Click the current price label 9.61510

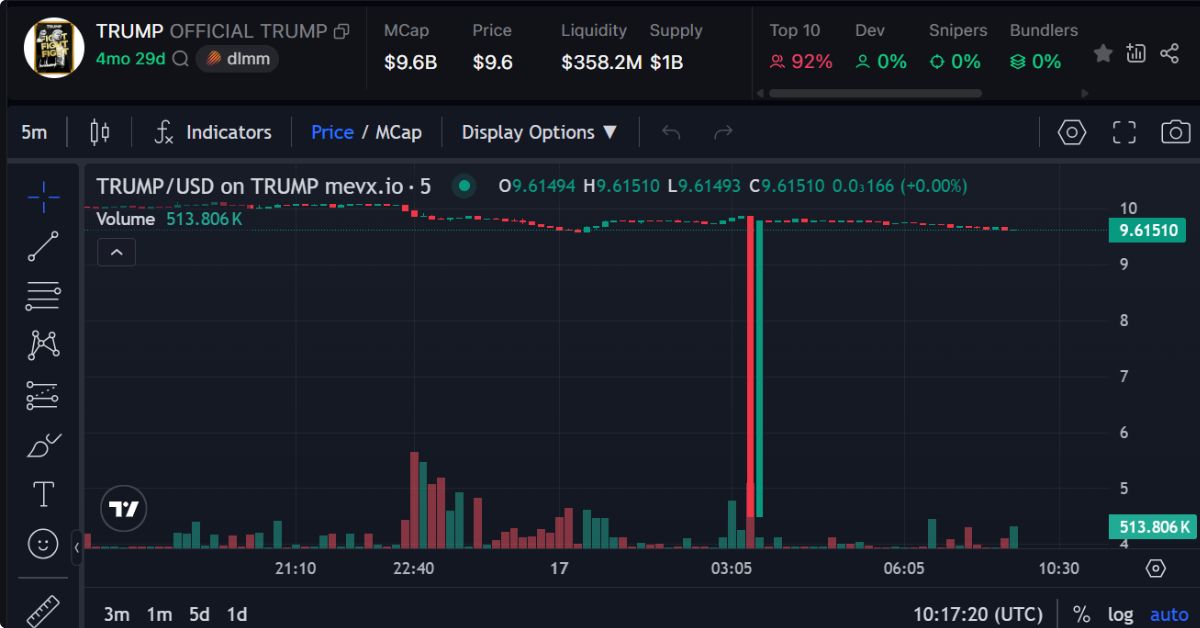(x=1149, y=231)
